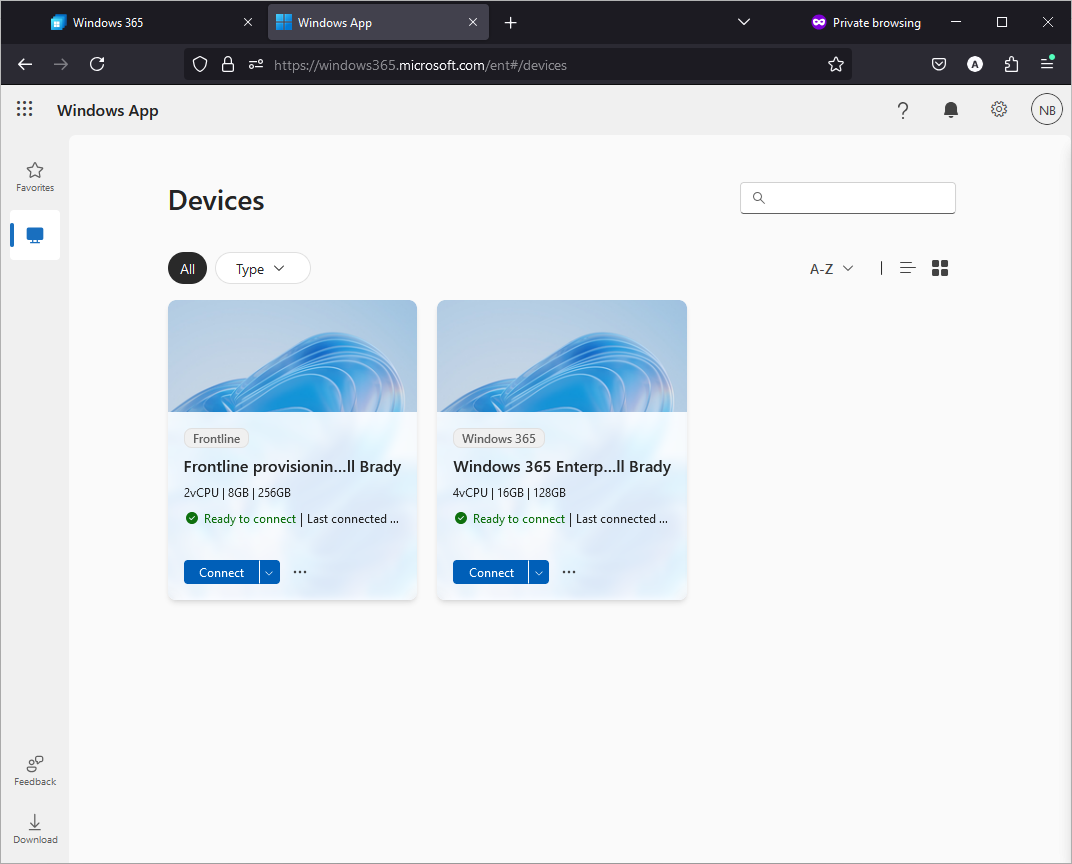Switch to list view layout
1072x864 pixels.
pyautogui.click(x=907, y=268)
